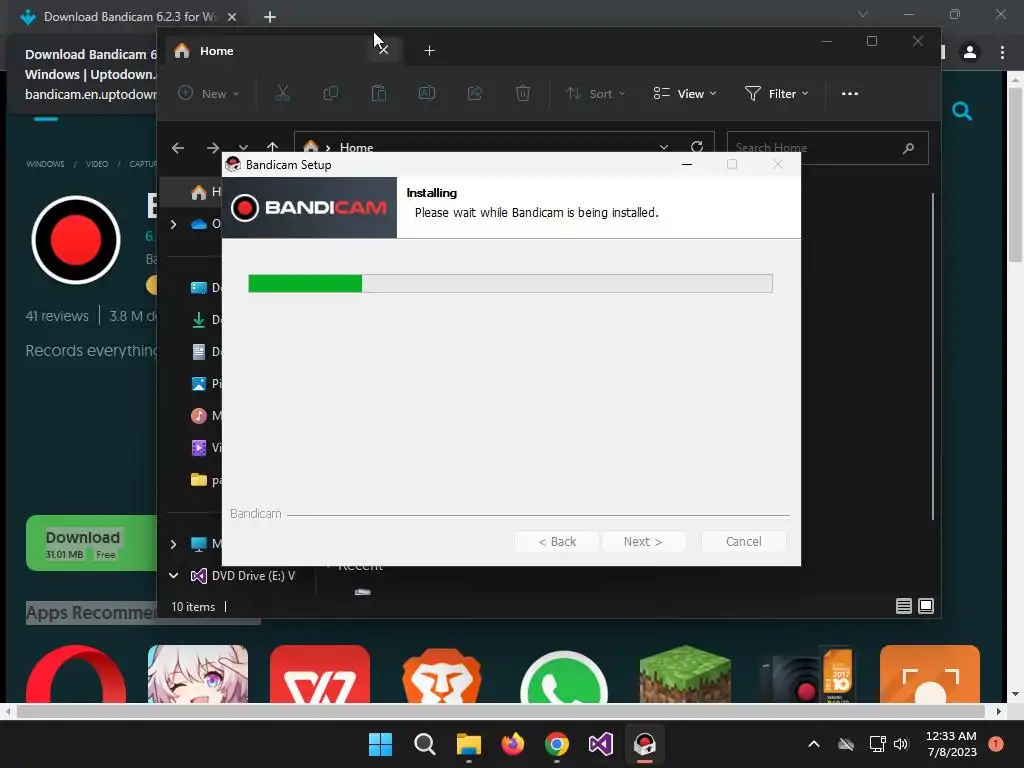The height and width of the screenshot is (768, 1024).
Task: Expand the OneDrive tree node
Action: pos(173,224)
